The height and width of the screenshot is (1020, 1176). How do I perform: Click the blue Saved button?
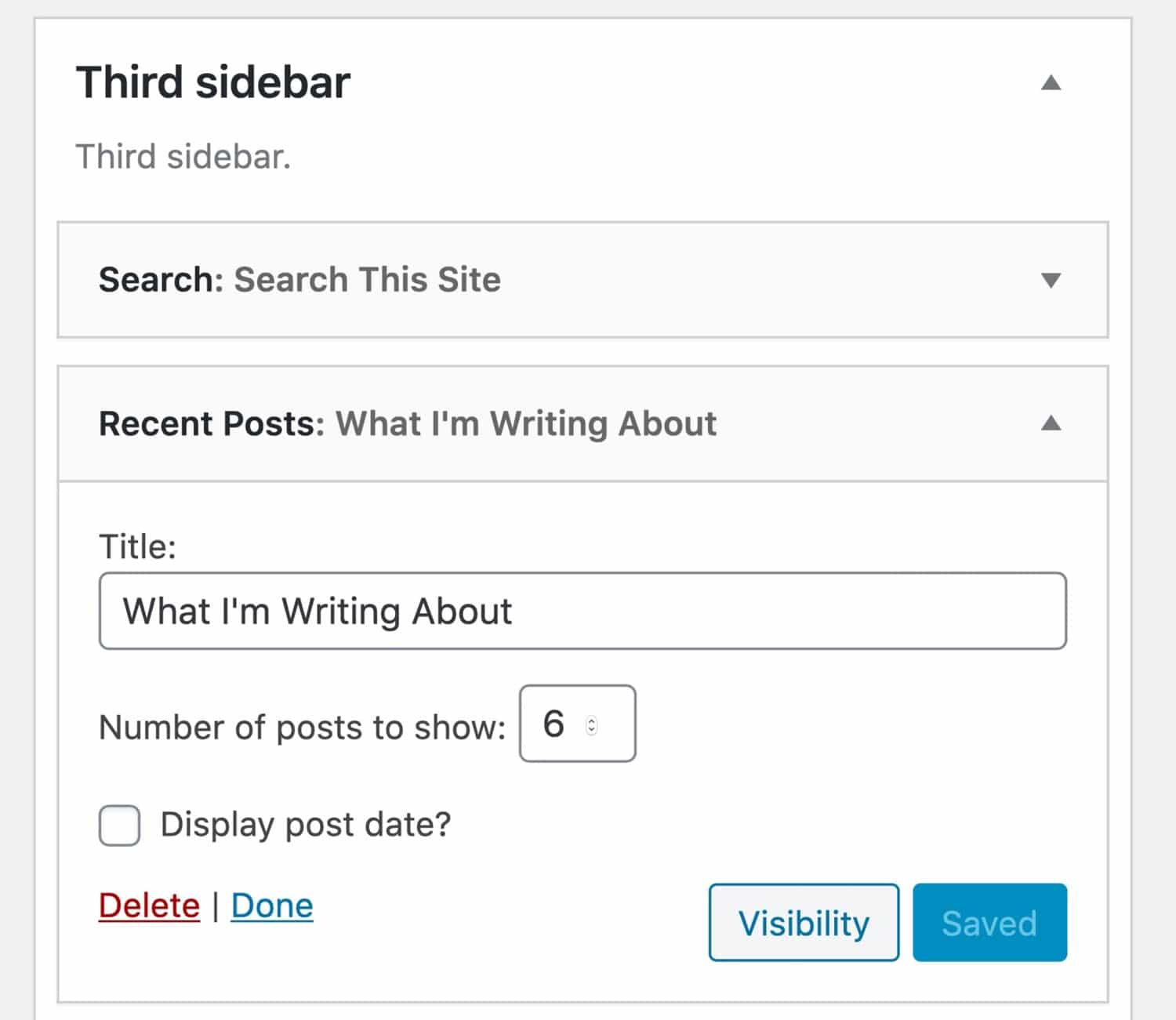coord(989,922)
